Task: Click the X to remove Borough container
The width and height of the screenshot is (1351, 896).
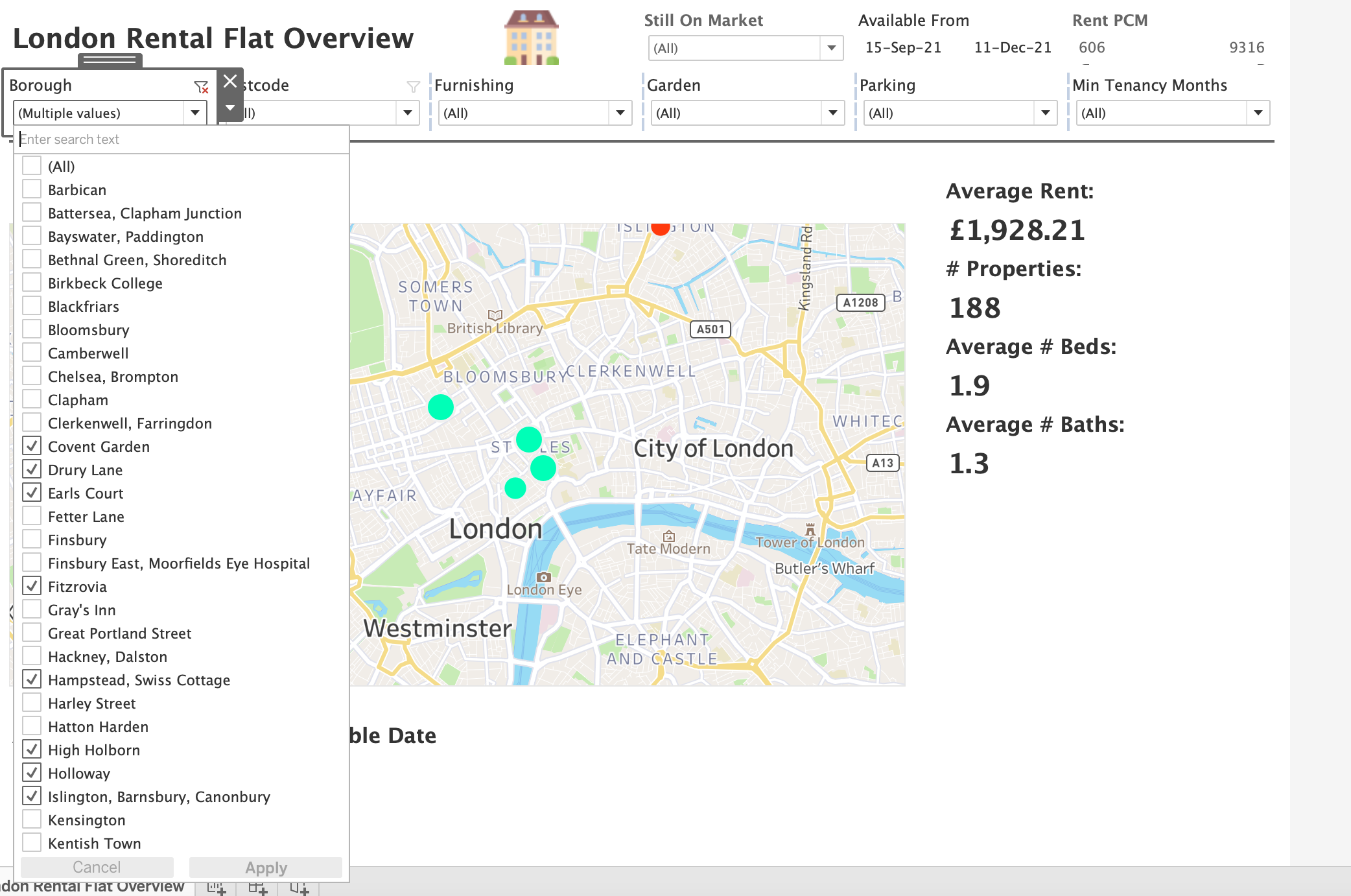Action: (x=230, y=81)
